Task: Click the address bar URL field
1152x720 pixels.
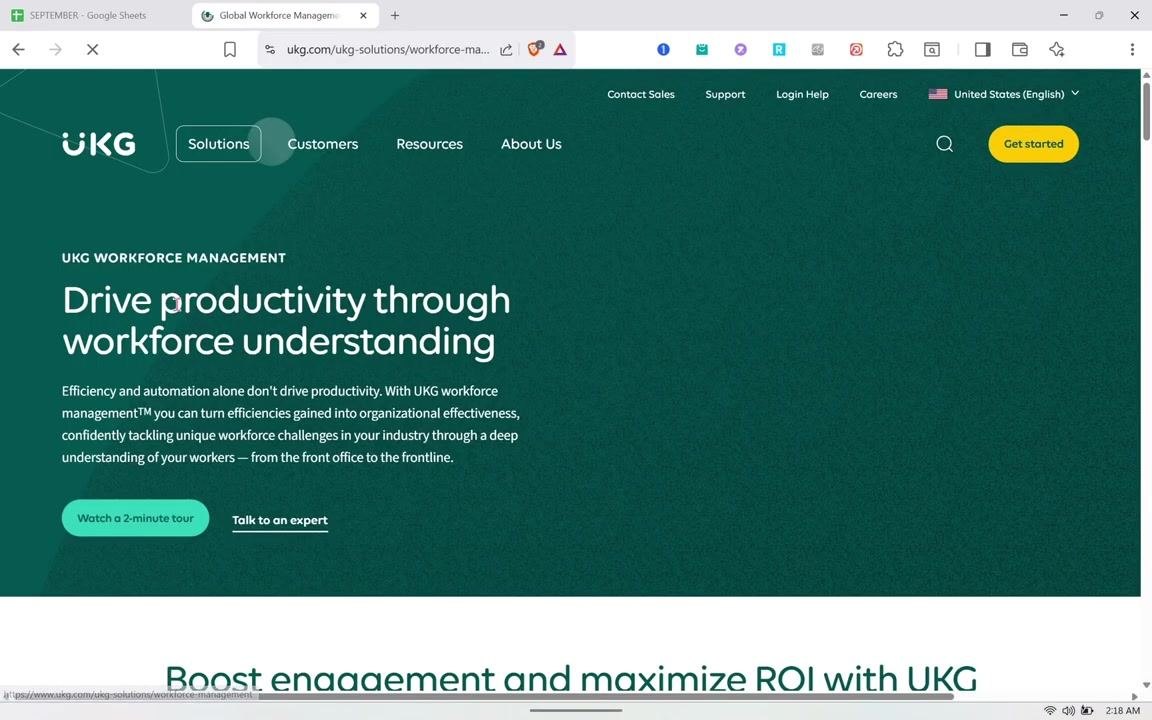Action: point(387,49)
